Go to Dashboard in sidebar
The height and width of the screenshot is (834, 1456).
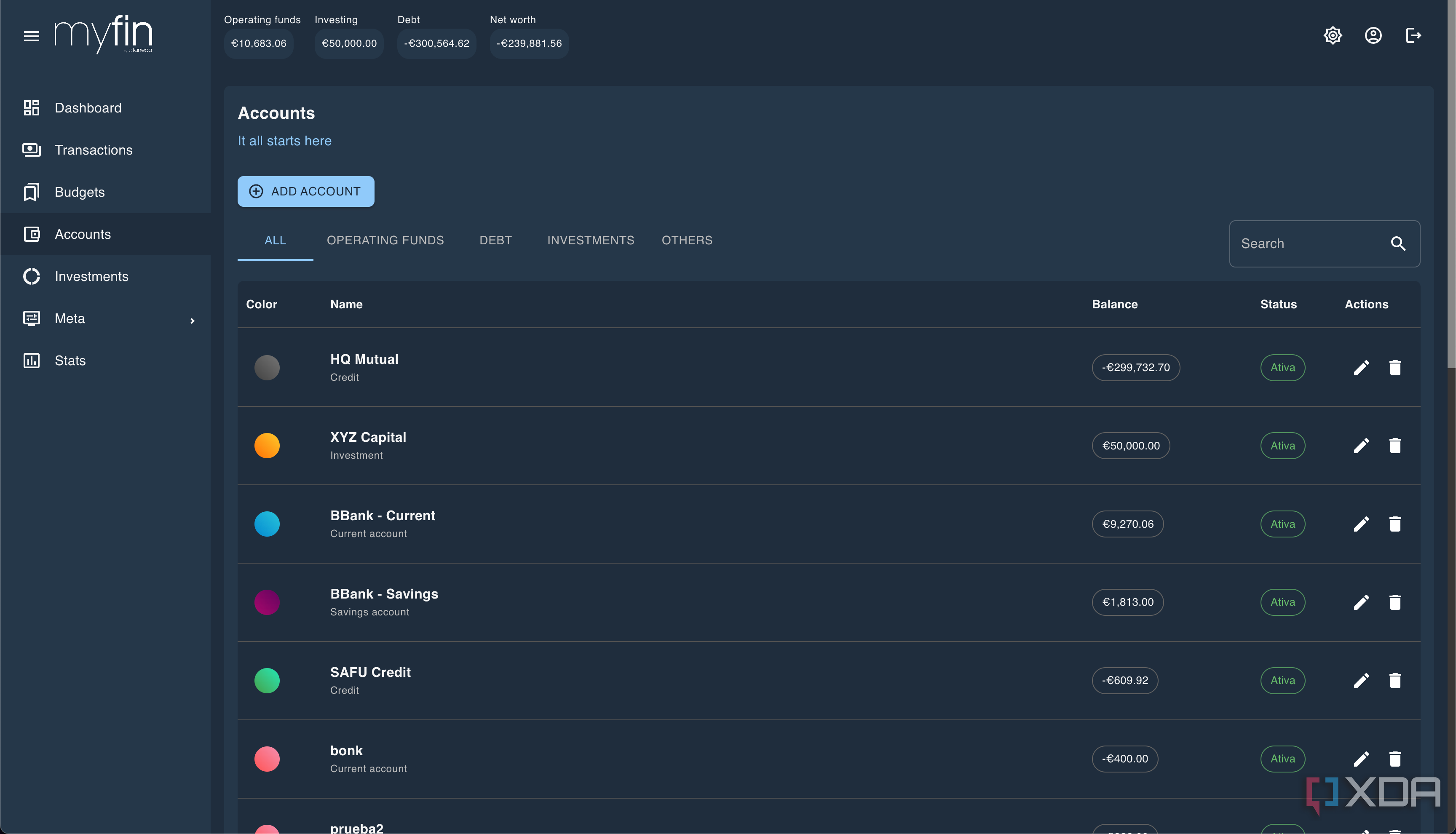(x=105, y=108)
